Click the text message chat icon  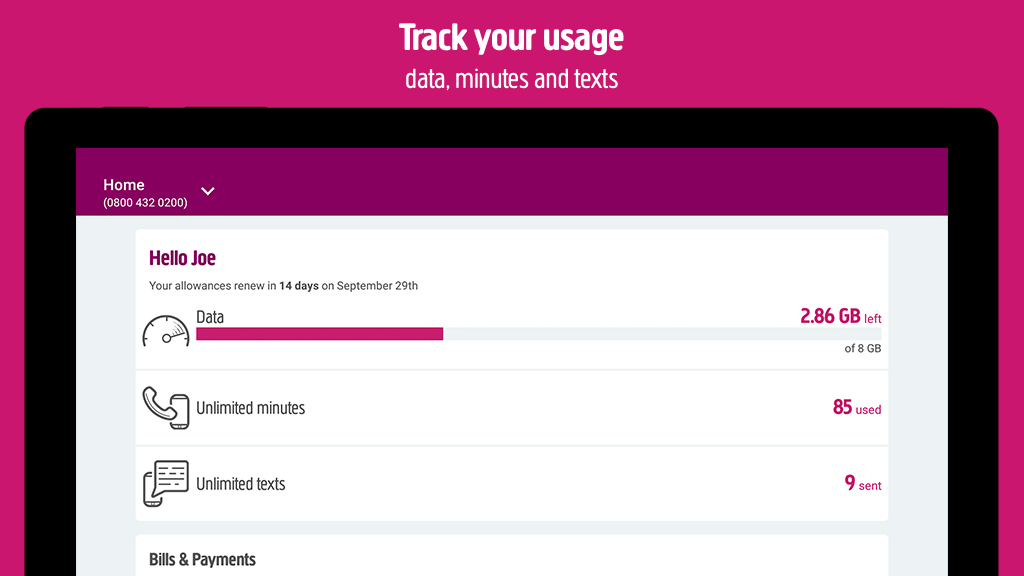tap(166, 483)
